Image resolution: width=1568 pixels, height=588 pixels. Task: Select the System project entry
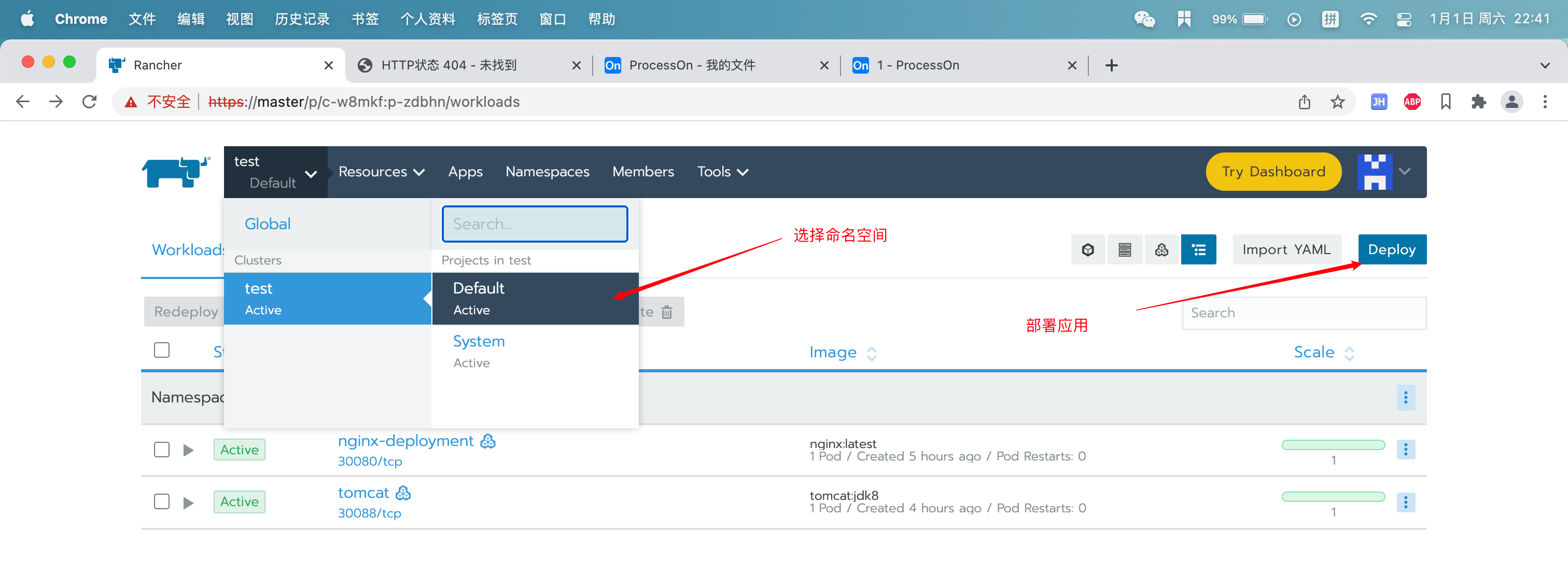pyautogui.click(x=535, y=351)
